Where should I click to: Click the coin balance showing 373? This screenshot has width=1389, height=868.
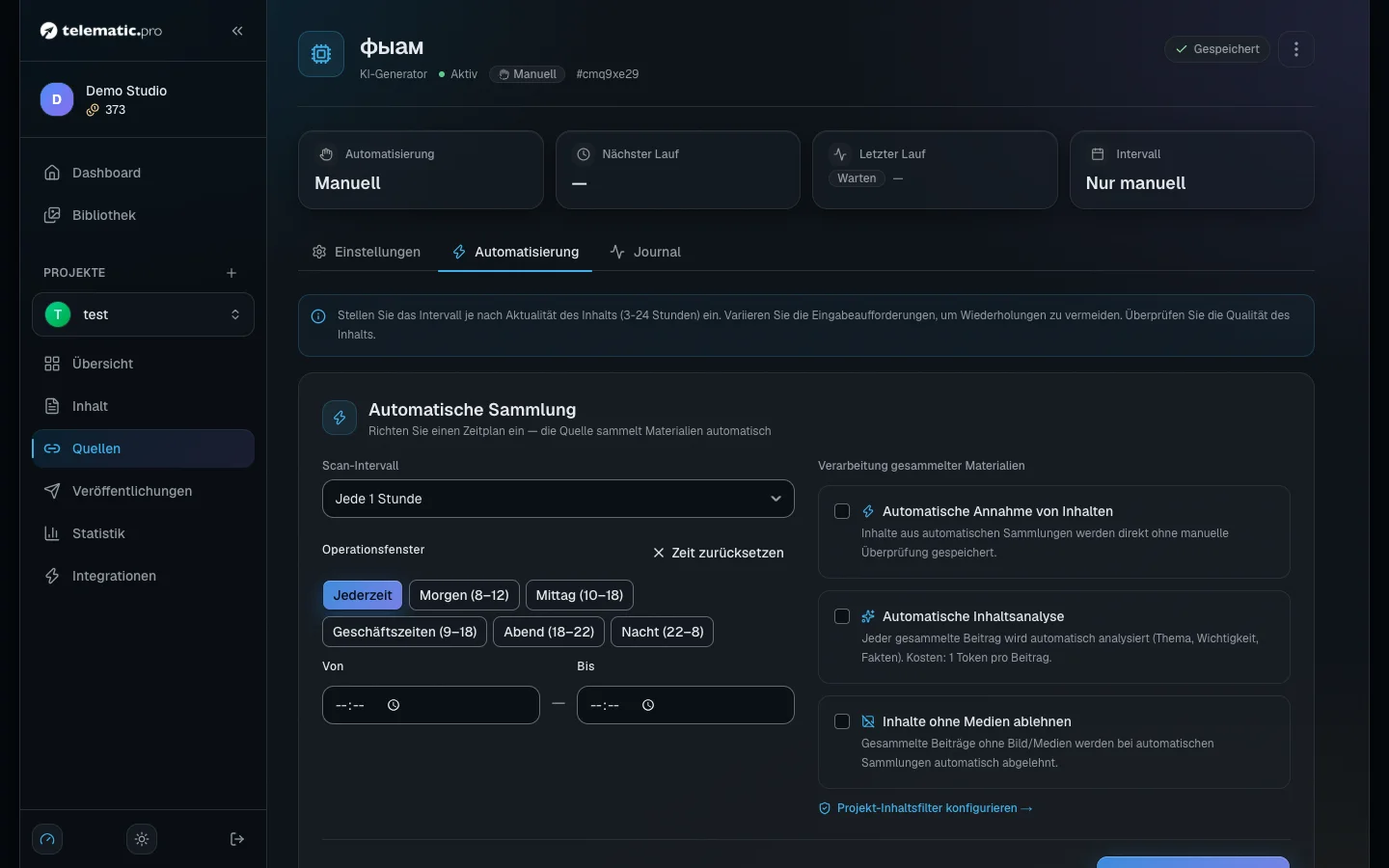(x=106, y=110)
